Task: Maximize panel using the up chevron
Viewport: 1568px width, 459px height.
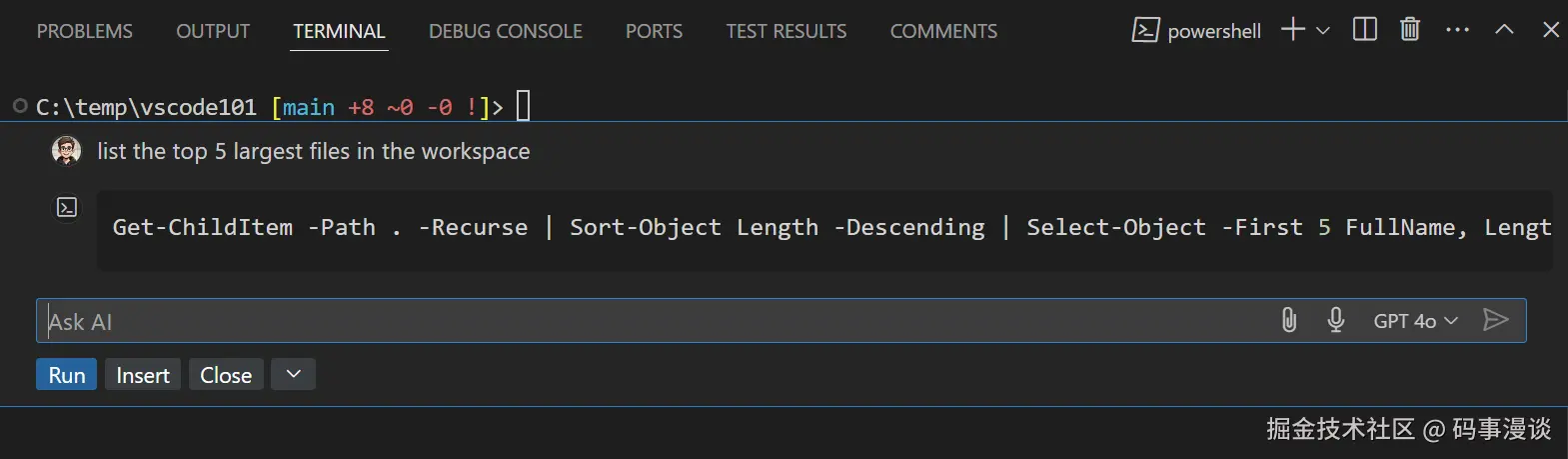Action: [1504, 30]
